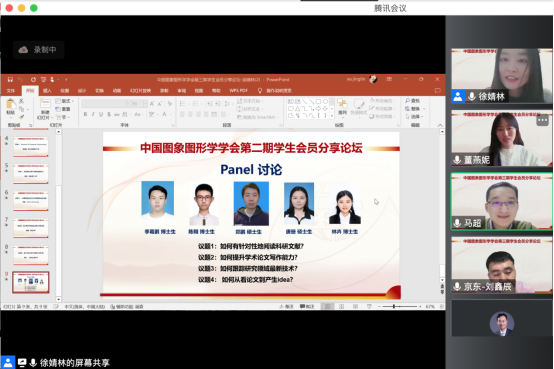Viewport: 554px width, 369px height.
Task: Expand the shapes gallery more arrow
Action: [332, 116]
